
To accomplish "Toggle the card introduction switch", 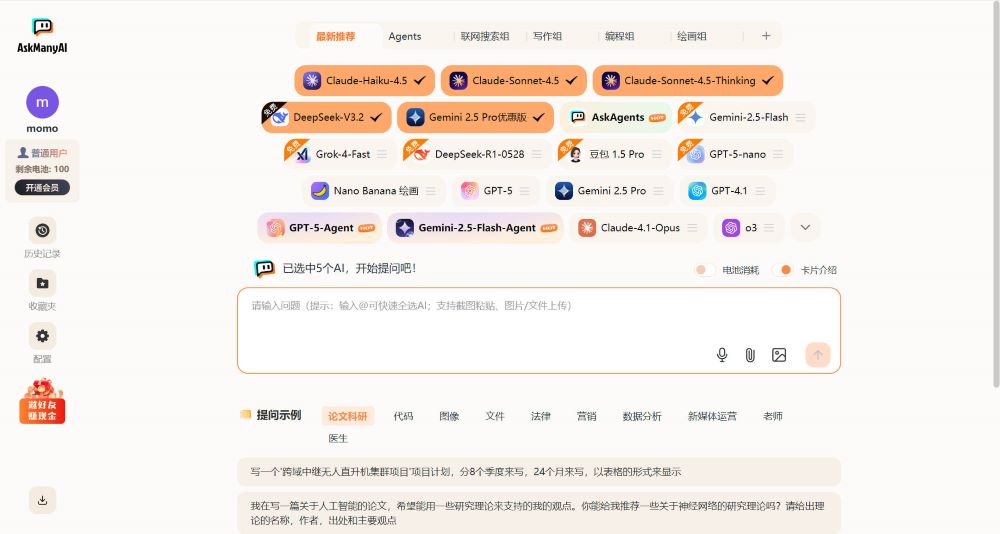I will (786, 270).
